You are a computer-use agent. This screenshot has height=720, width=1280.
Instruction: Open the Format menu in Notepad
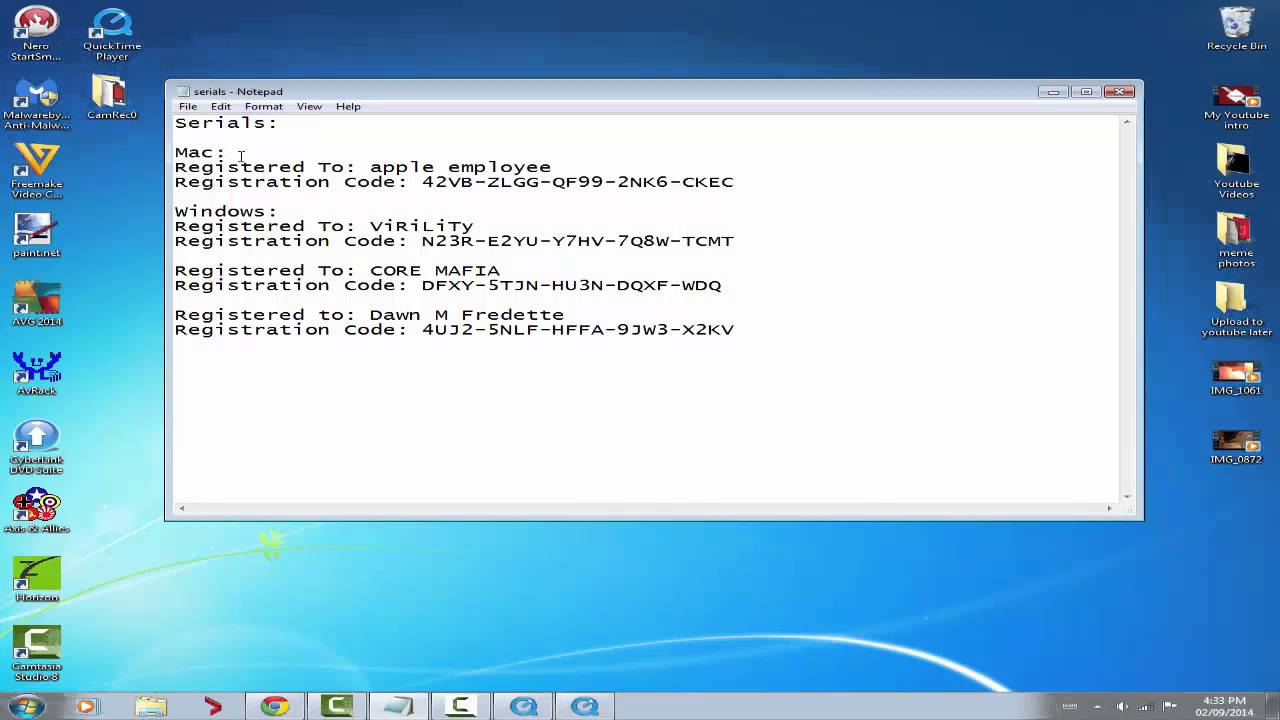coord(264,106)
